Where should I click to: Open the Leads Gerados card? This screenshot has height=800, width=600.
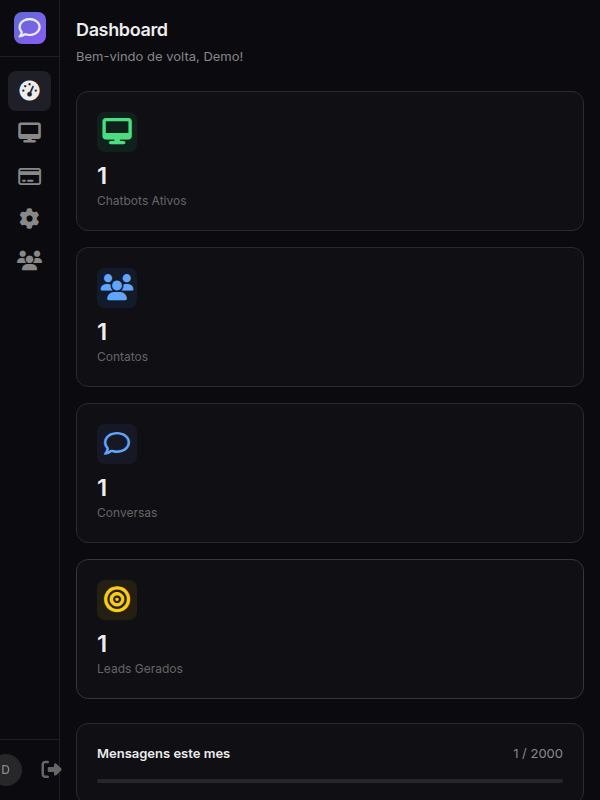pyautogui.click(x=330, y=629)
